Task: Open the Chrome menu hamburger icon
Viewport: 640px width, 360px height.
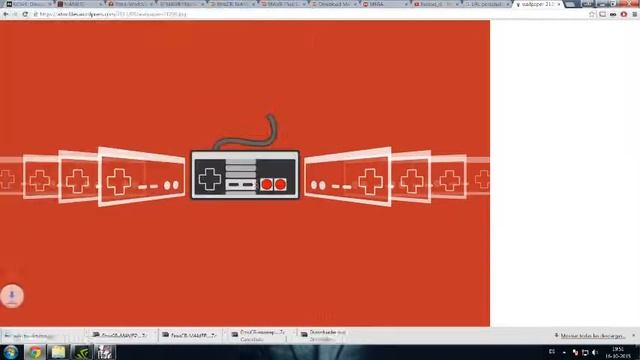Action: pyautogui.click(x=635, y=14)
